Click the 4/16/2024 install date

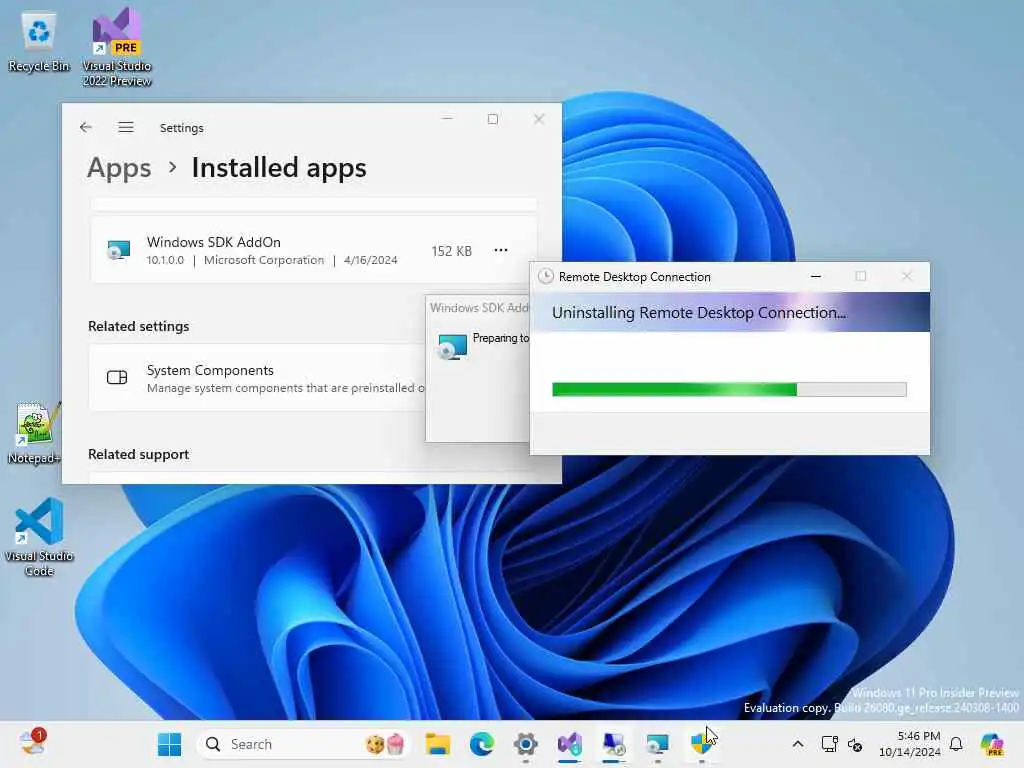[x=370, y=260]
